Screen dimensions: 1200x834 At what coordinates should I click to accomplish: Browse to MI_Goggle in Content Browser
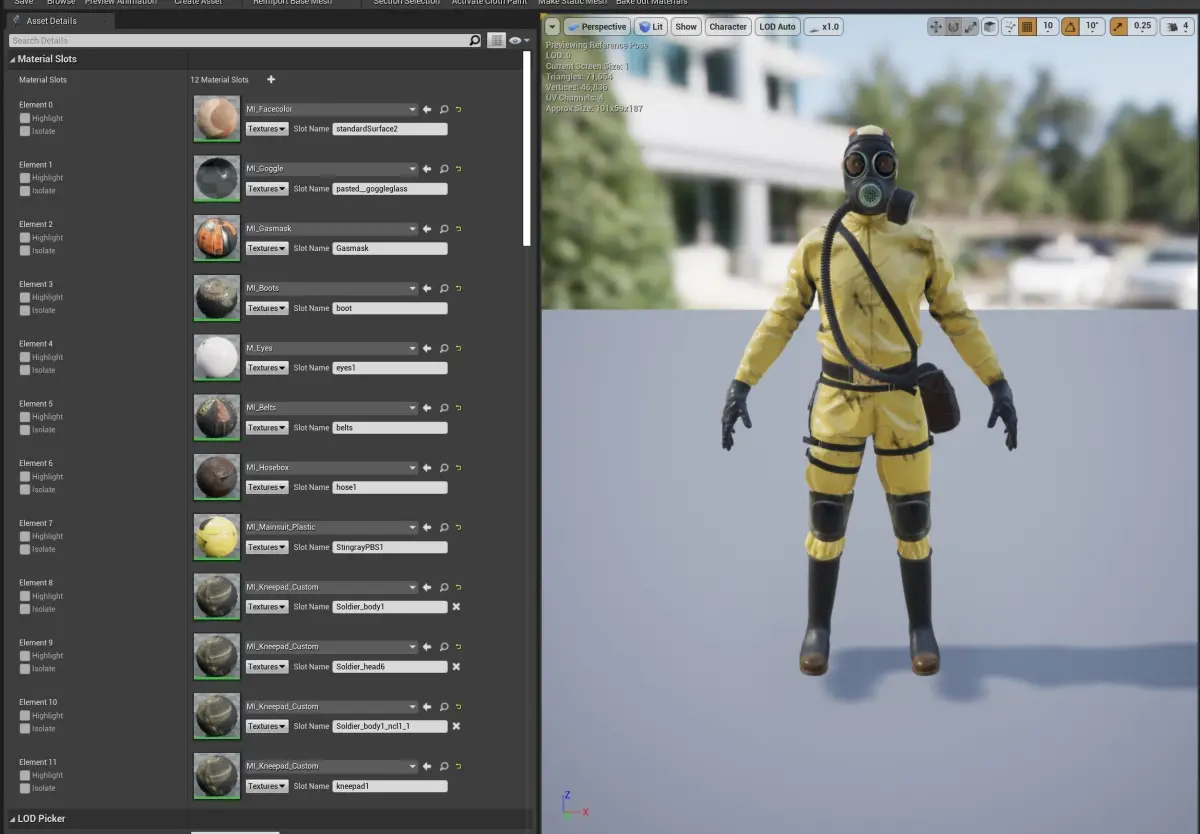pyautogui.click(x=443, y=169)
